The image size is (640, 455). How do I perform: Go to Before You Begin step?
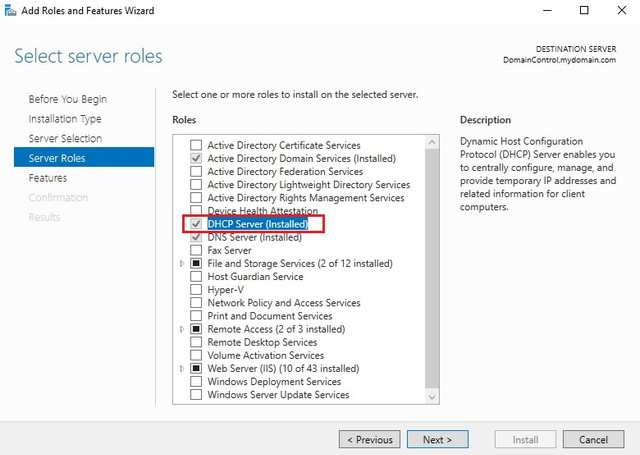pyautogui.click(x=68, y=99)
